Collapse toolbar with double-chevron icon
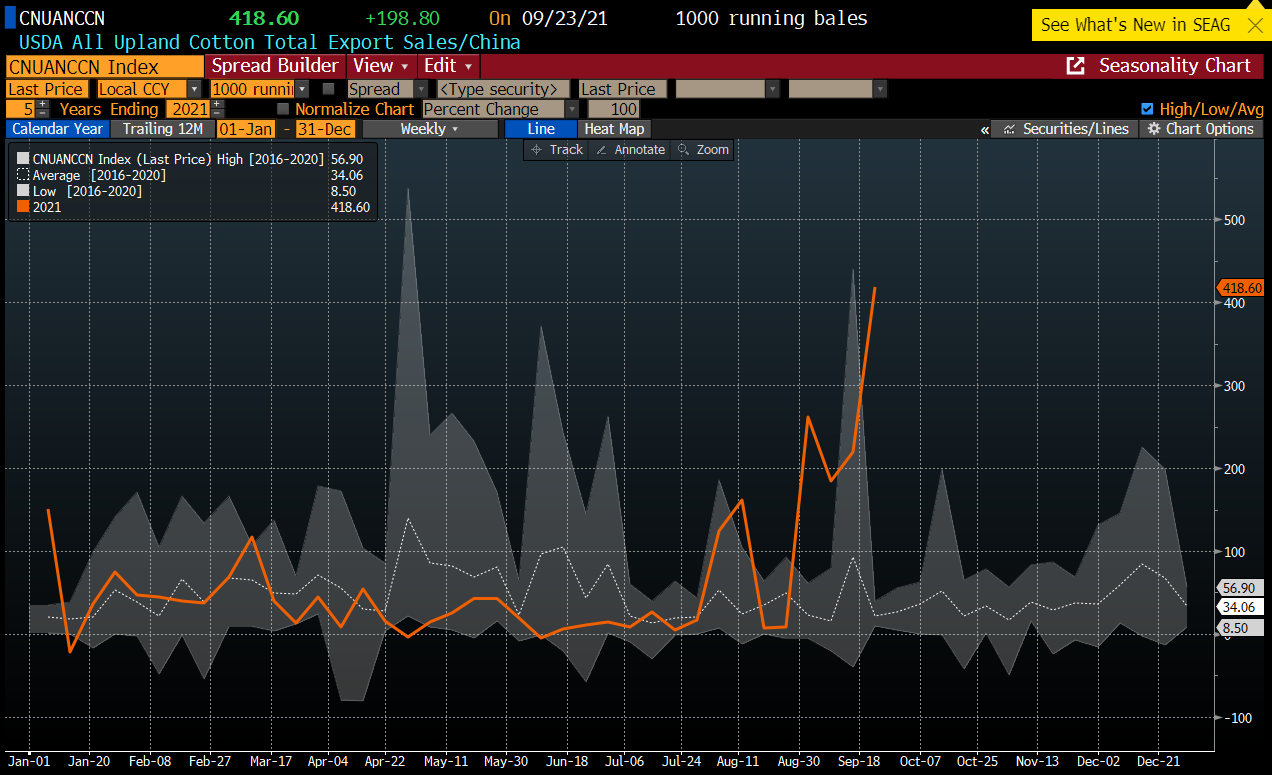 click(984, 129)
